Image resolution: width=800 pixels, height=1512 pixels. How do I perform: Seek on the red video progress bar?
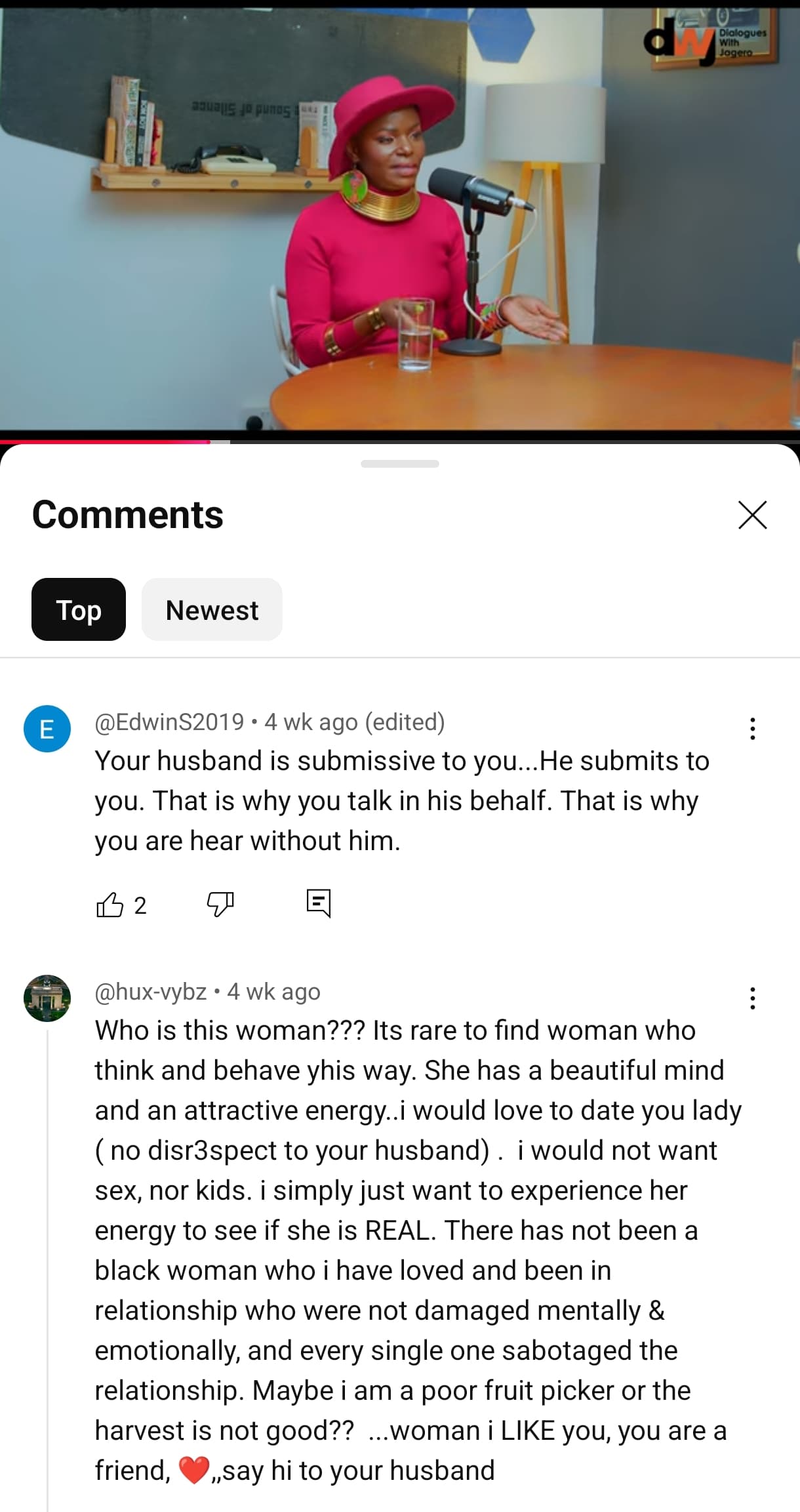pos(400,441)
